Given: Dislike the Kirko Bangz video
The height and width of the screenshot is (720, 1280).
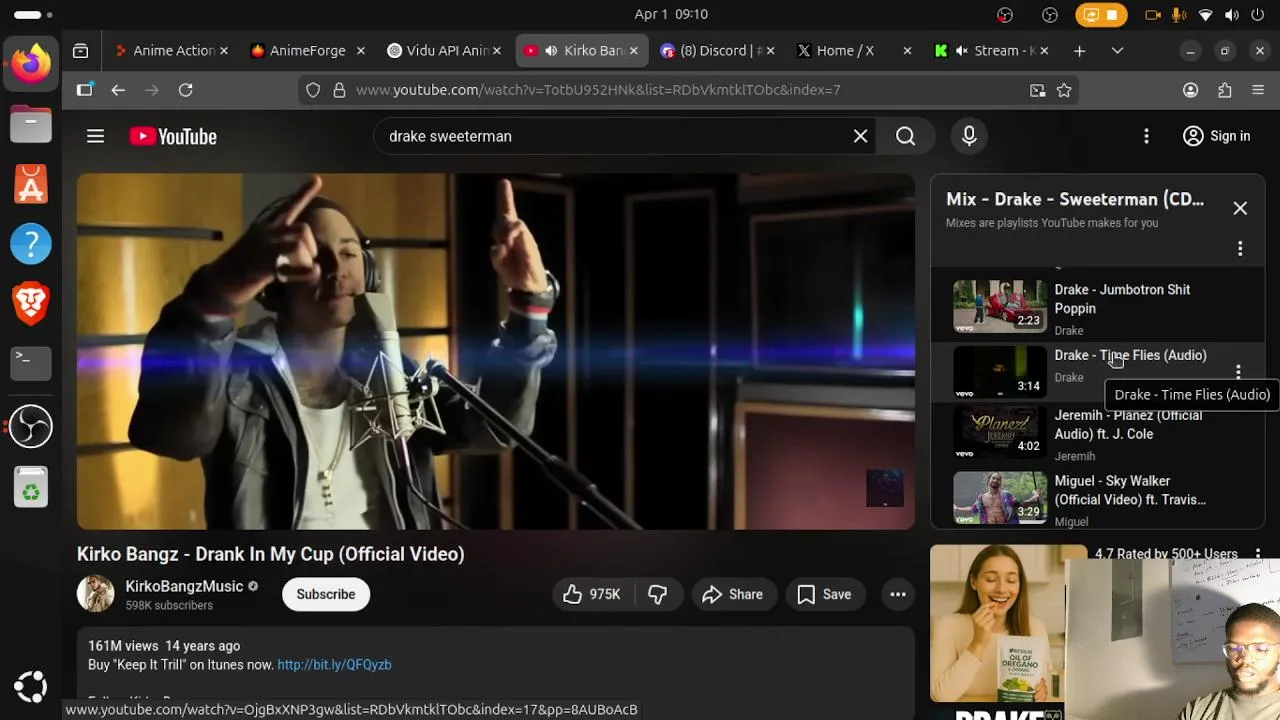Looking at the screenshot, I should click(657, 594).
